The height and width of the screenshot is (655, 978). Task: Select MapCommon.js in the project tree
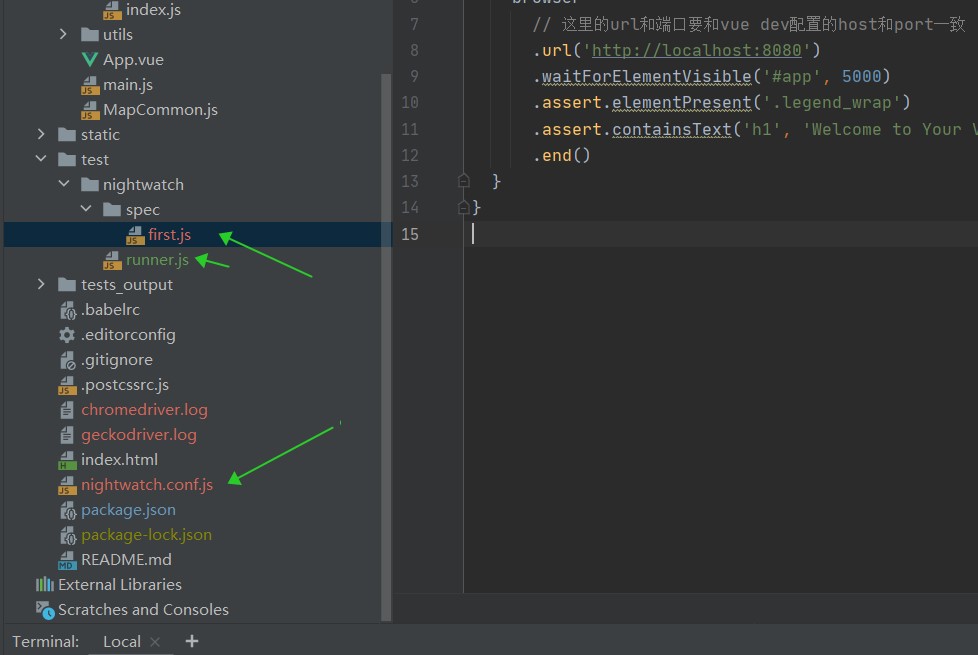(x=160, y=110)
